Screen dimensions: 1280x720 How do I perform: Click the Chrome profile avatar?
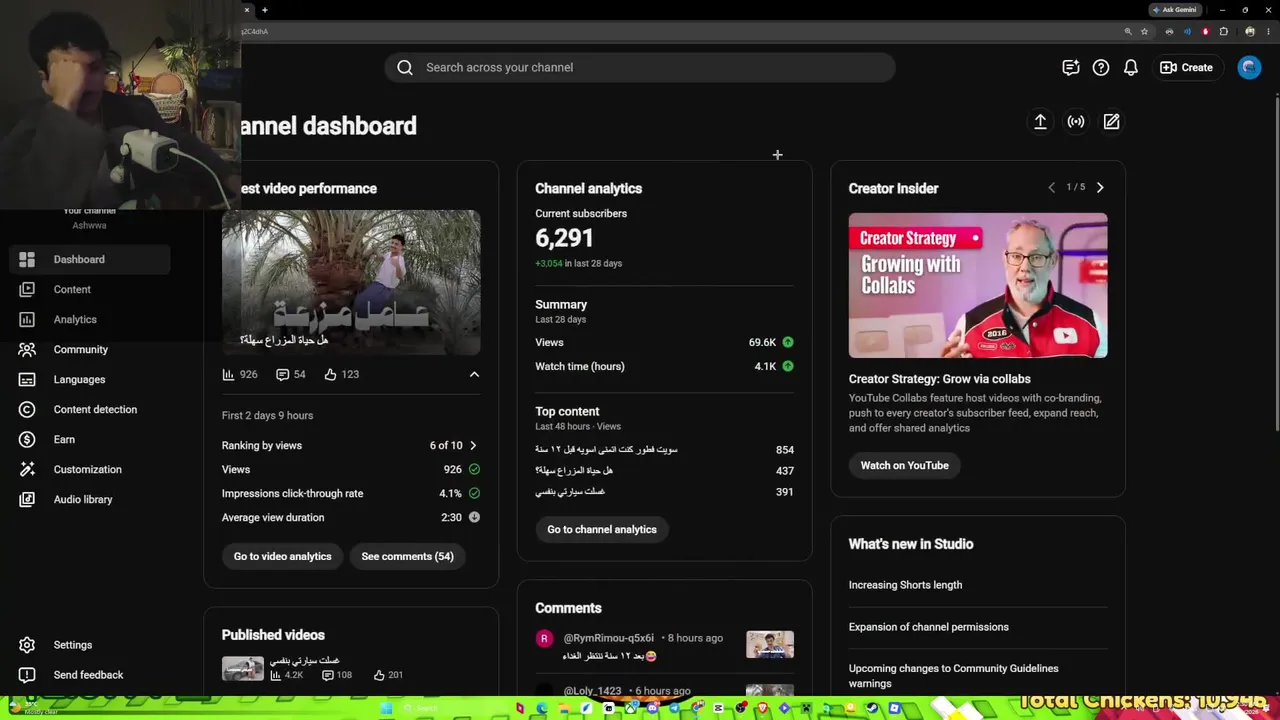coord(1250,31)
